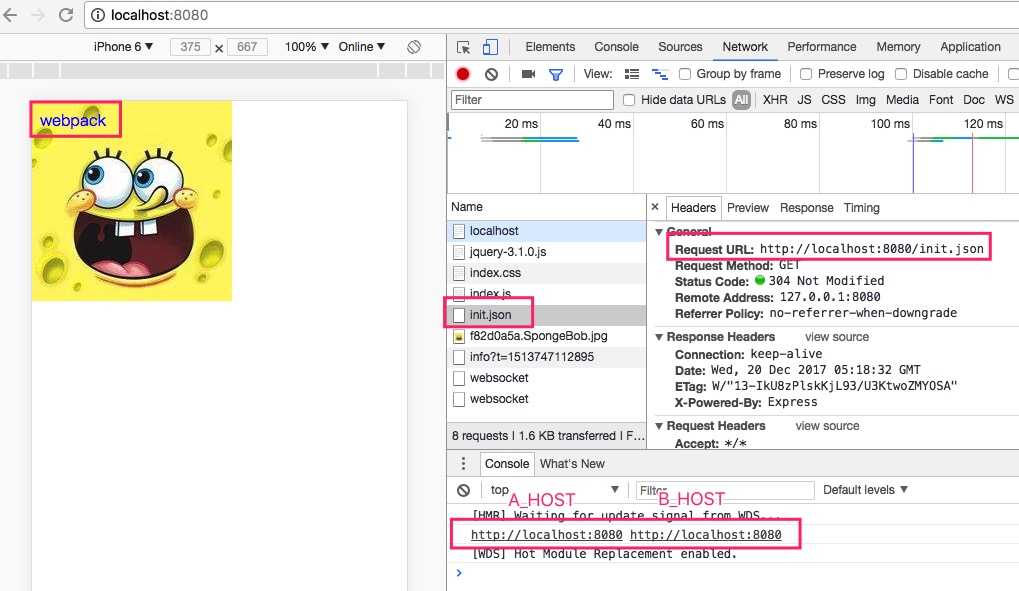The image size is (1019, 591).
Task: Filter requests by Media
Action: 902,99
